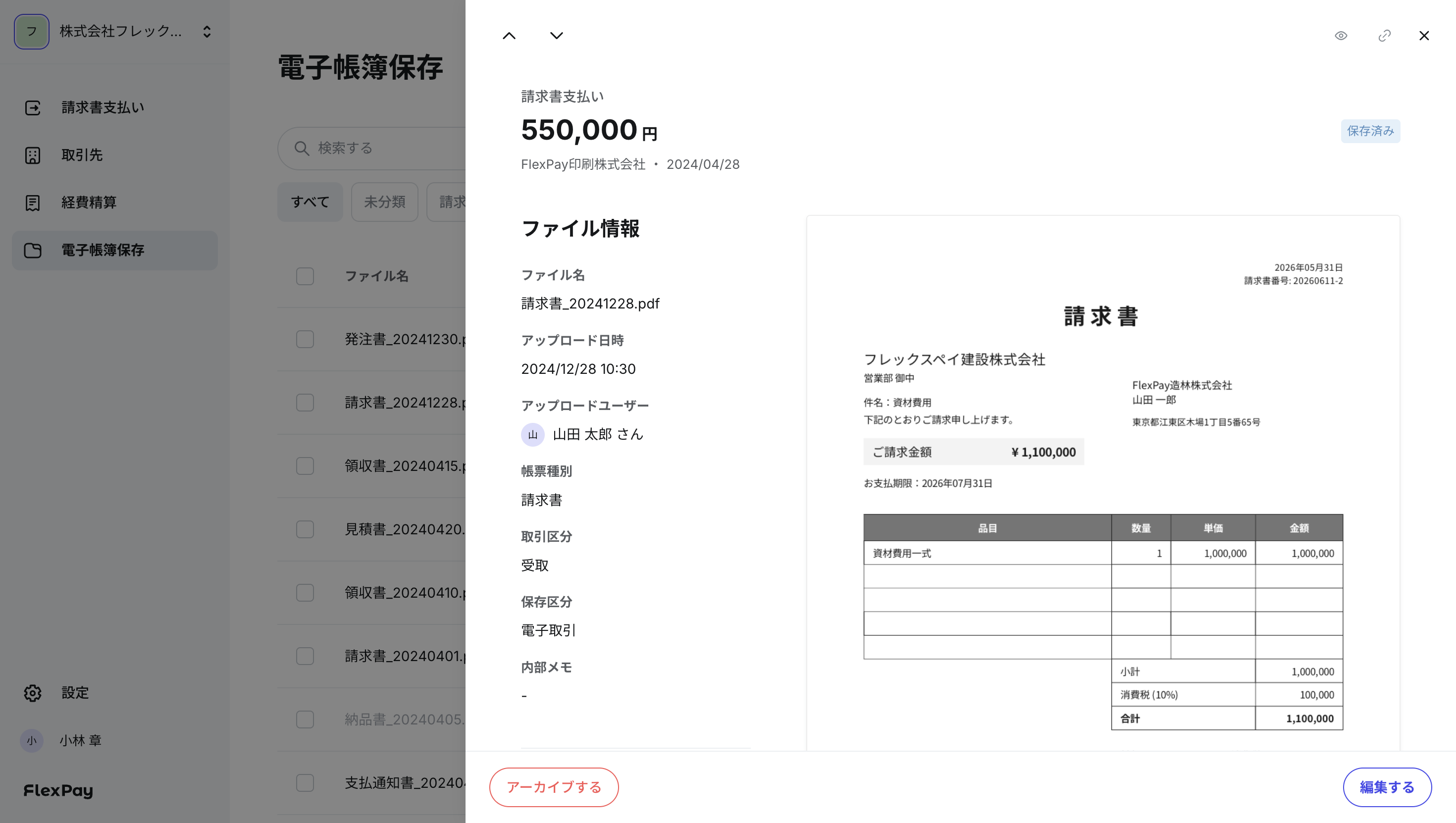Image resolution: width=1456 pixels, height=823 pixels.
Task: Click FlexPay印刷株式会社 vendor name
Action: [x=583, y=164]
